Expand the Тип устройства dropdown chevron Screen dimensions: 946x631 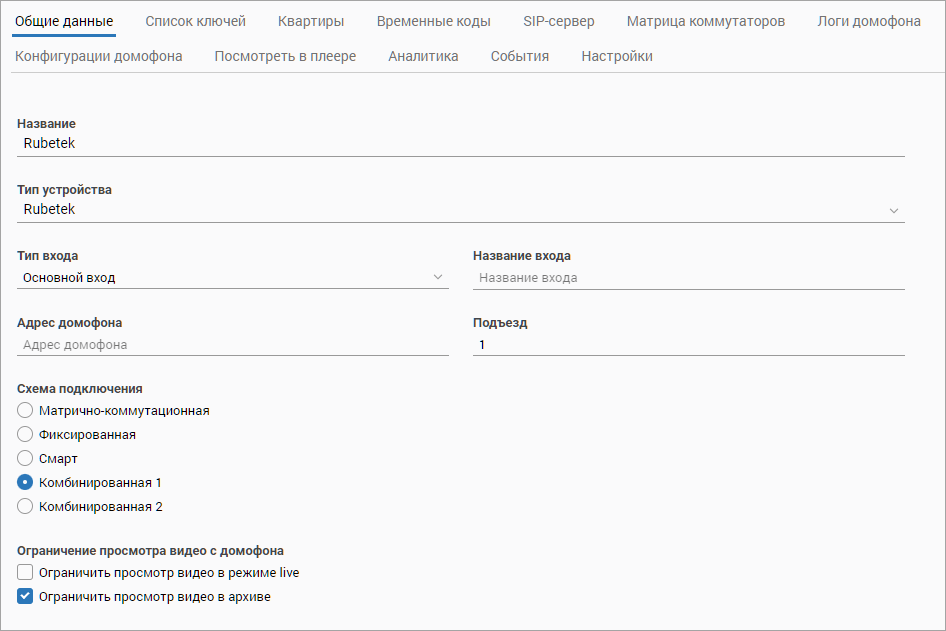(x=893, y=210)
